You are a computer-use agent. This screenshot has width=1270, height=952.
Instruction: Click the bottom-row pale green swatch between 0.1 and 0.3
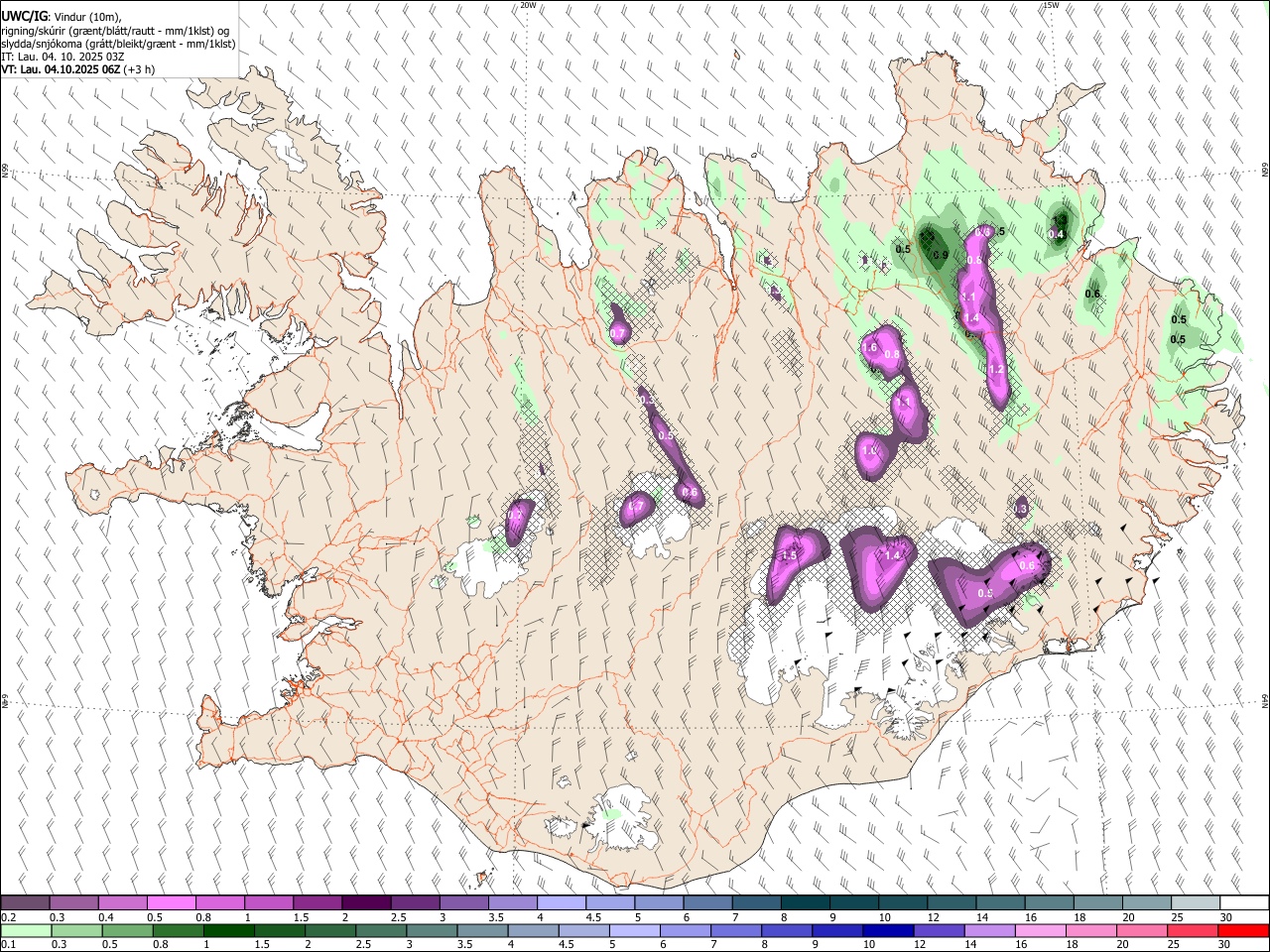click(x=25, y=930)
